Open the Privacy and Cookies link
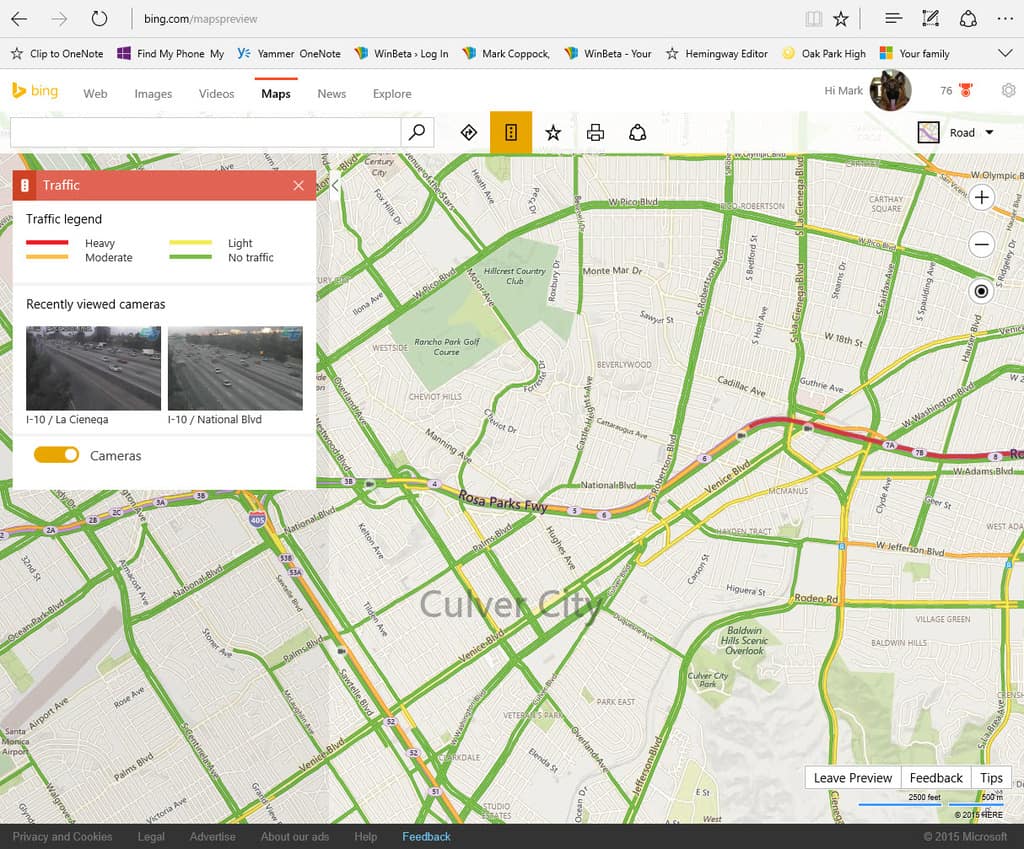The width and height of the screenshot is (1024, 849). pos(62,837)
